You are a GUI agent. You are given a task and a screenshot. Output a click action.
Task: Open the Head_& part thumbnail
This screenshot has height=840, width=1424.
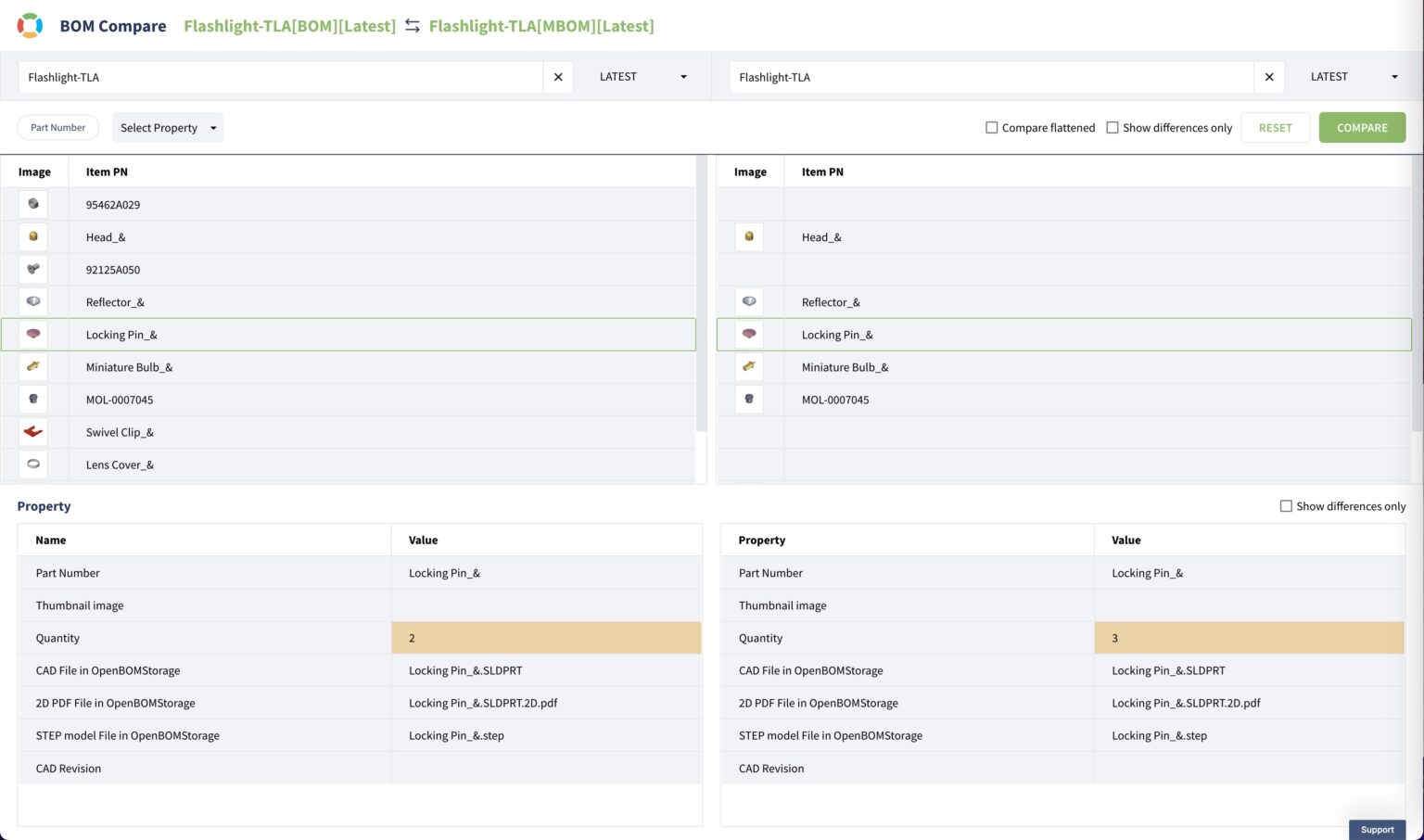[x=32, y=236]
